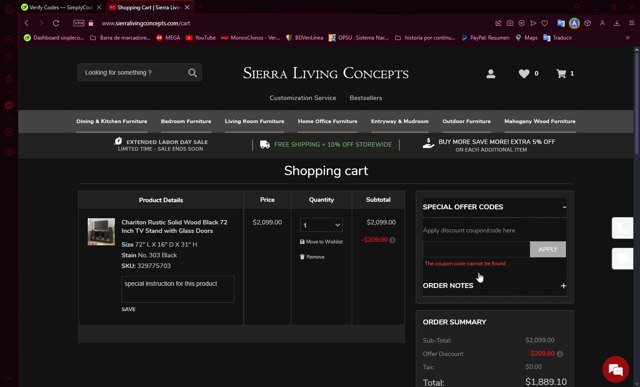640x387 pixels.
Task: Open the shopping cart icon
Action: (561, 73)
